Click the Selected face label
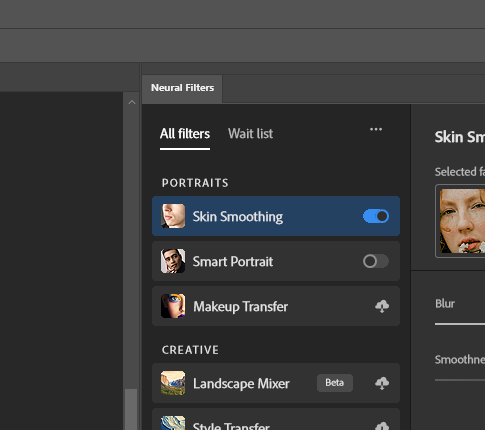Image resolution: width=485 pixels, height=430 pixels. pyautogui.click(x=460, y=172)
